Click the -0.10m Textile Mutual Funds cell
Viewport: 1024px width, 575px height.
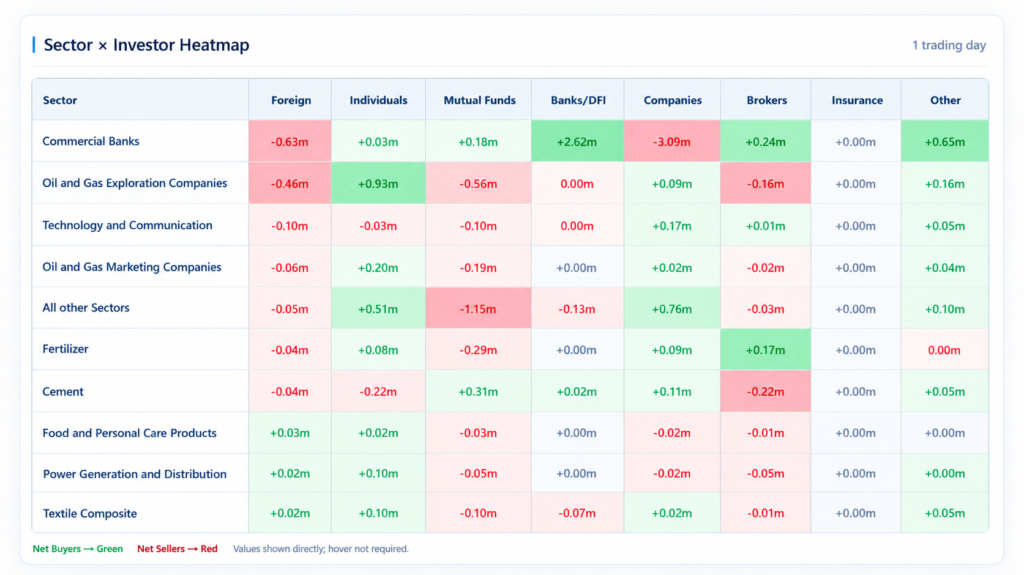tap(478, 514)
